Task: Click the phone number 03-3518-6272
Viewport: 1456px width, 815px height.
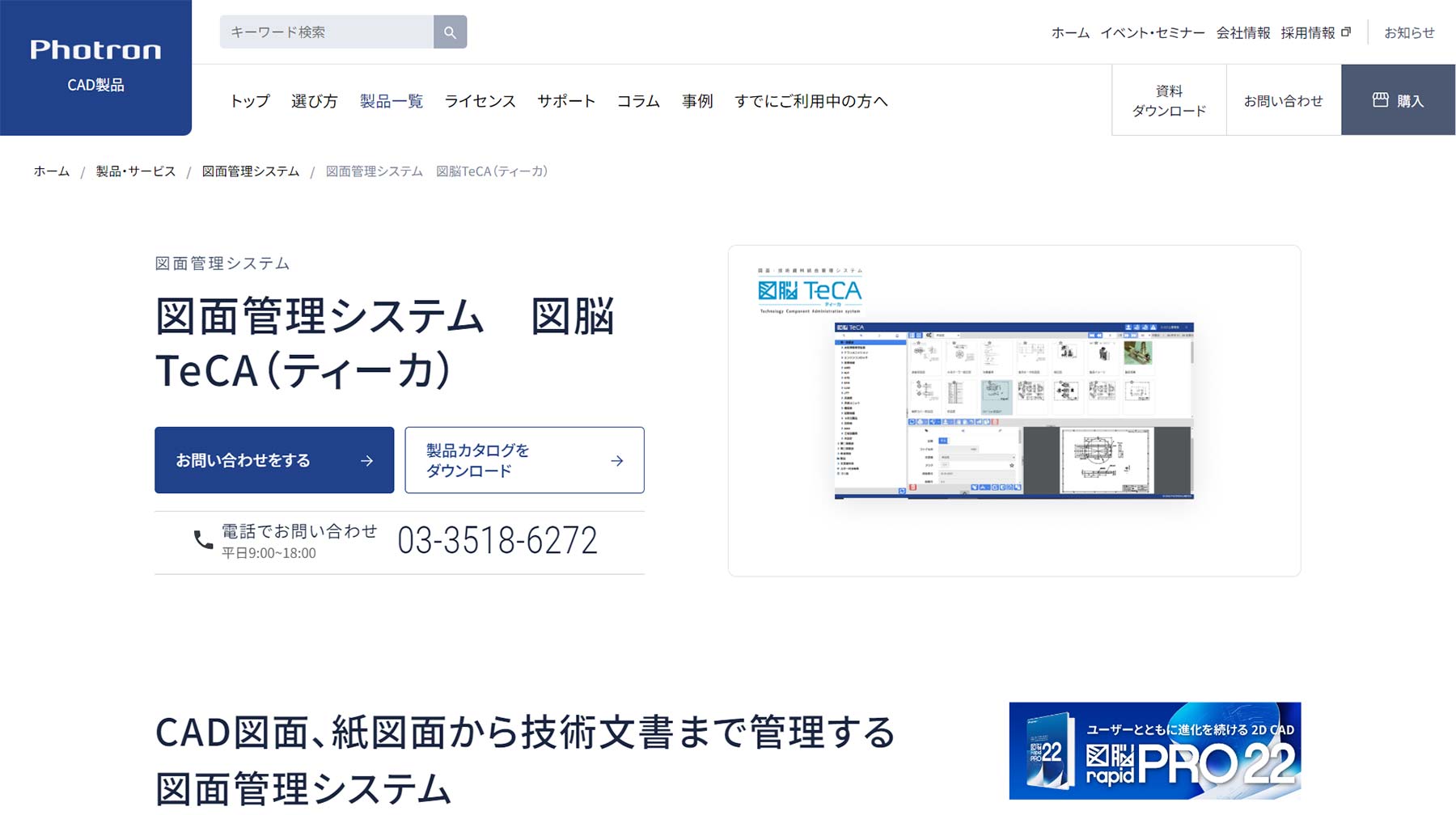Action: click(x=497, y=540)
